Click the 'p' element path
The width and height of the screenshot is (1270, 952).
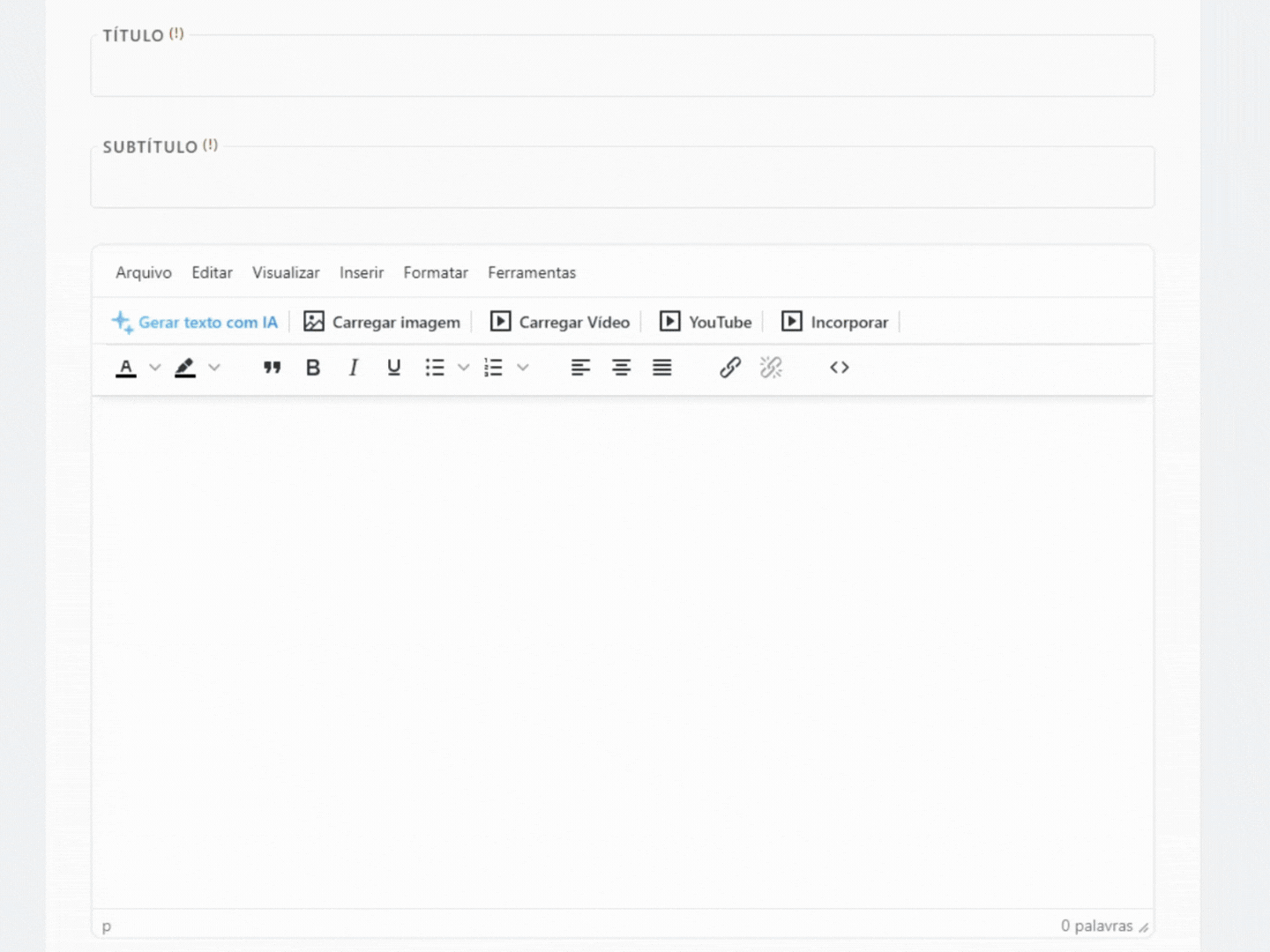click(x=107, y=926)
